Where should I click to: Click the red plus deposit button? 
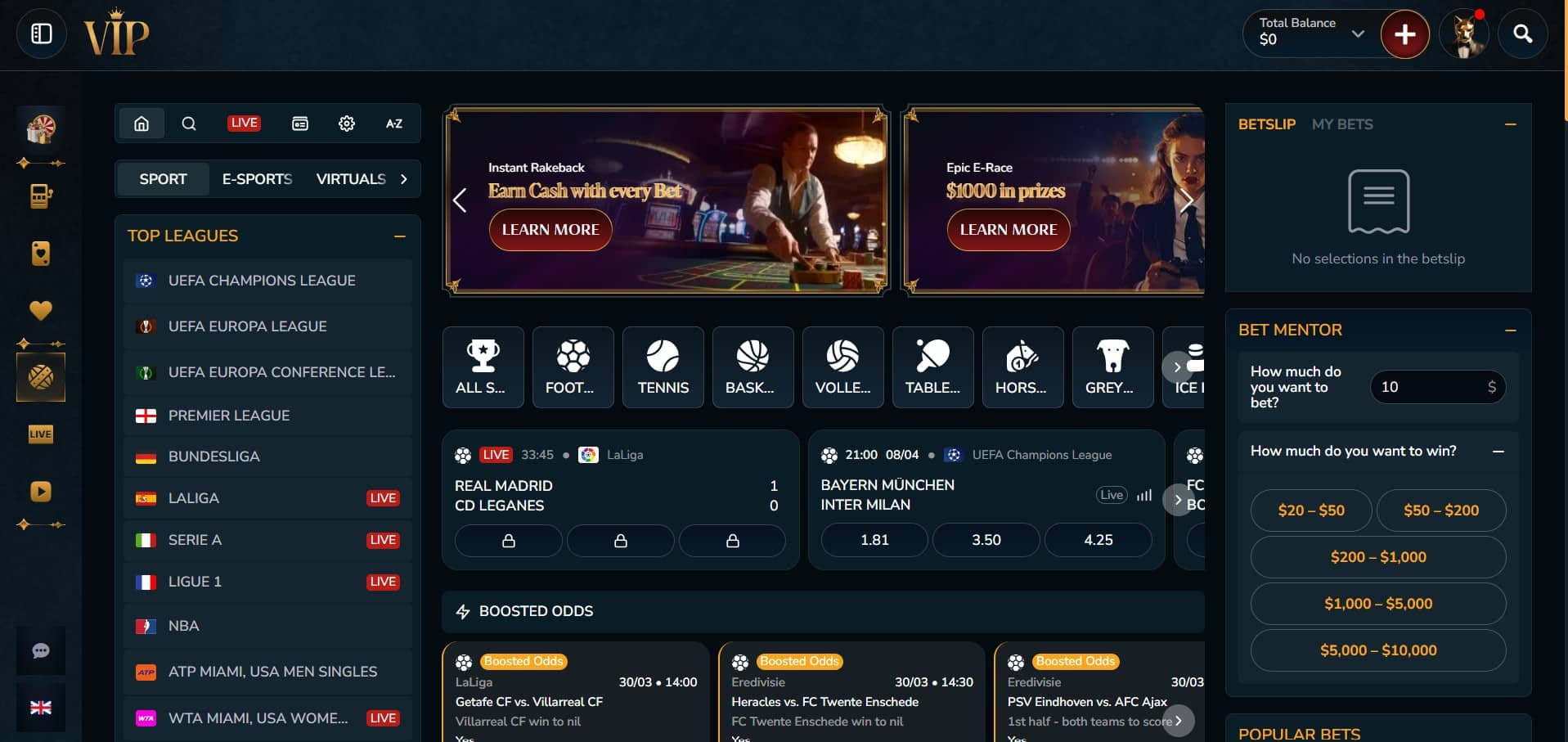[1404, 34]
